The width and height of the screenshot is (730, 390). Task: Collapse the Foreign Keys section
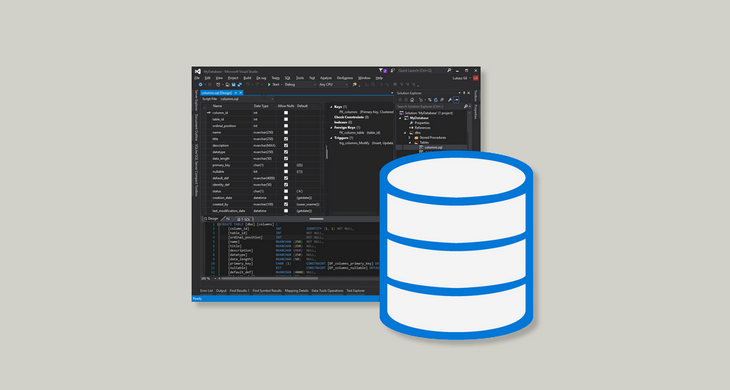click(331, 128)
